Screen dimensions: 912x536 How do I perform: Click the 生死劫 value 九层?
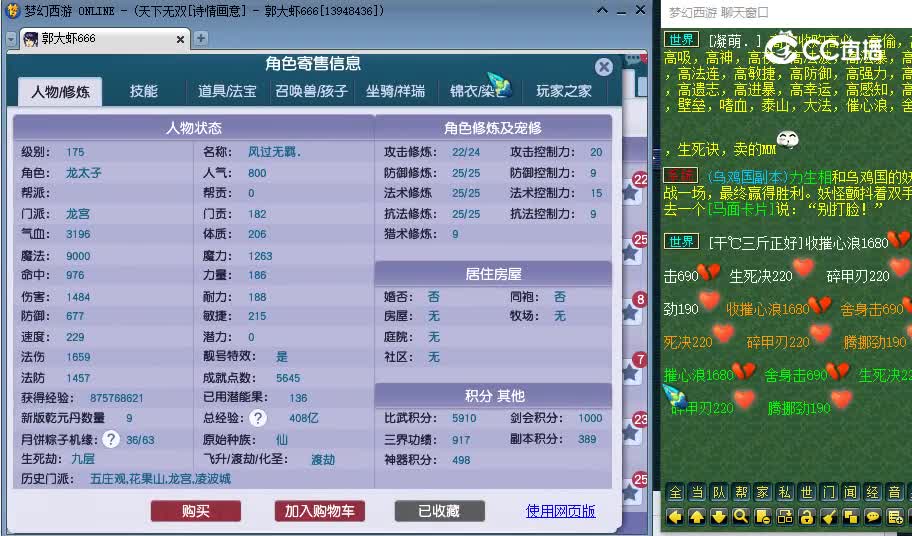[x=83, y=459]
